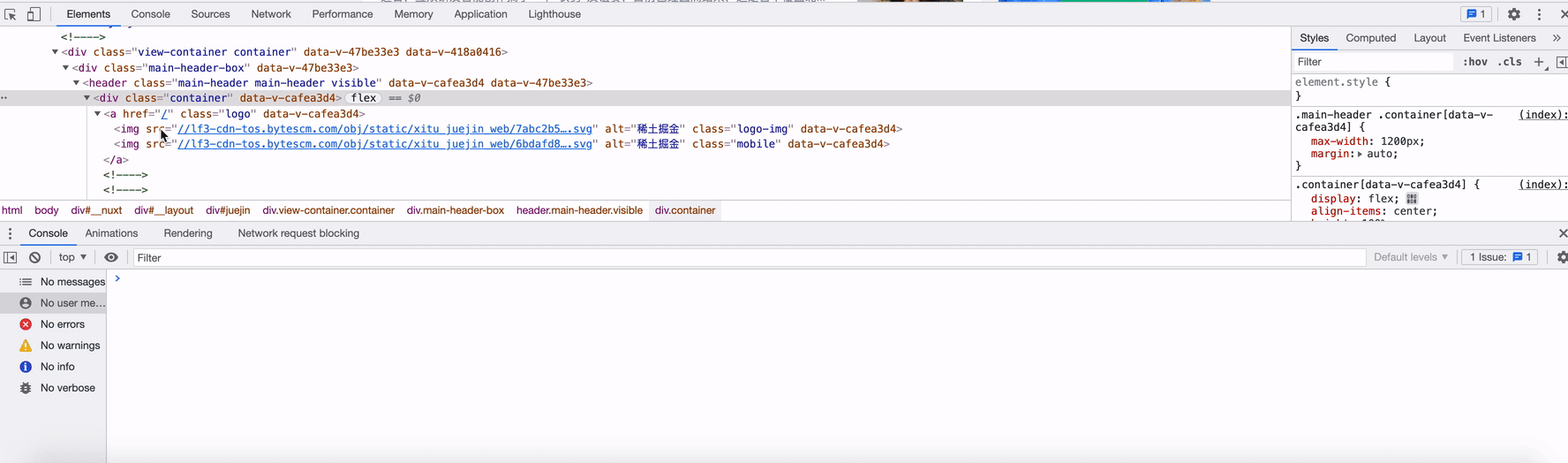Filter by No info in sidebar
The height and width of the screenshot is (463, 1568).
(x=53, y=367)
